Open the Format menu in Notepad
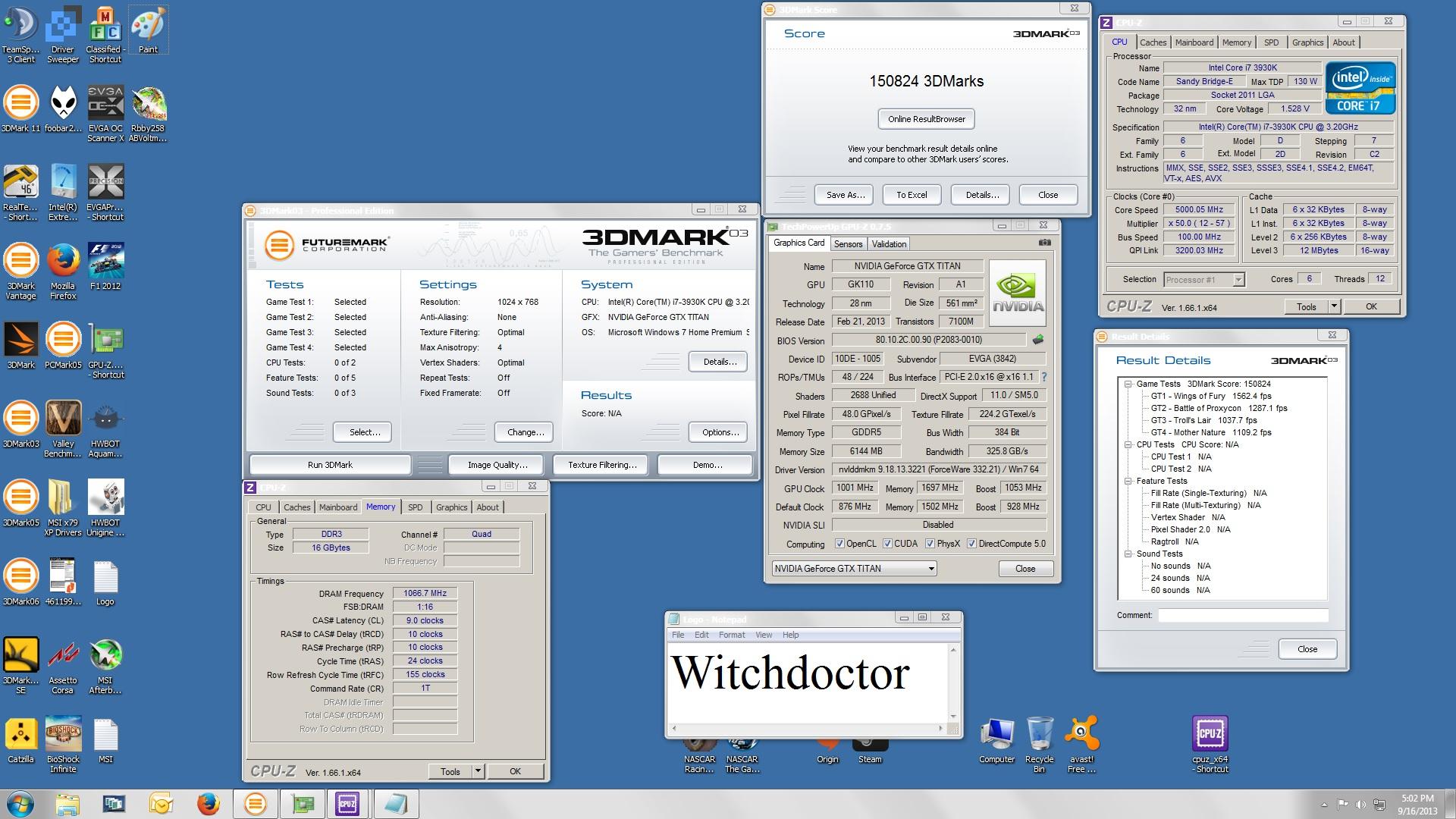1456x819 pixels. tap(732, 635)
